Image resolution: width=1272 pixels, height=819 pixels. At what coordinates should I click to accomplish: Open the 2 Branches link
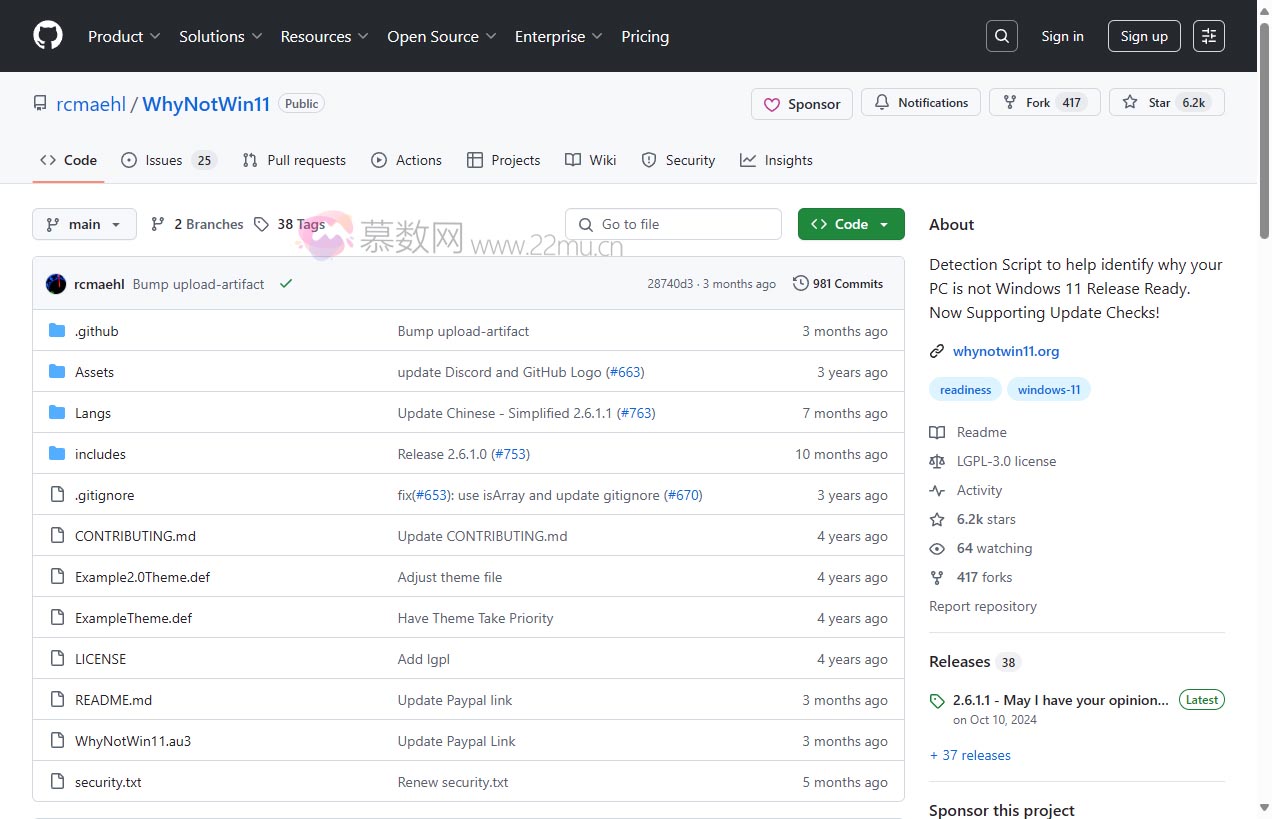click(197, 224)
